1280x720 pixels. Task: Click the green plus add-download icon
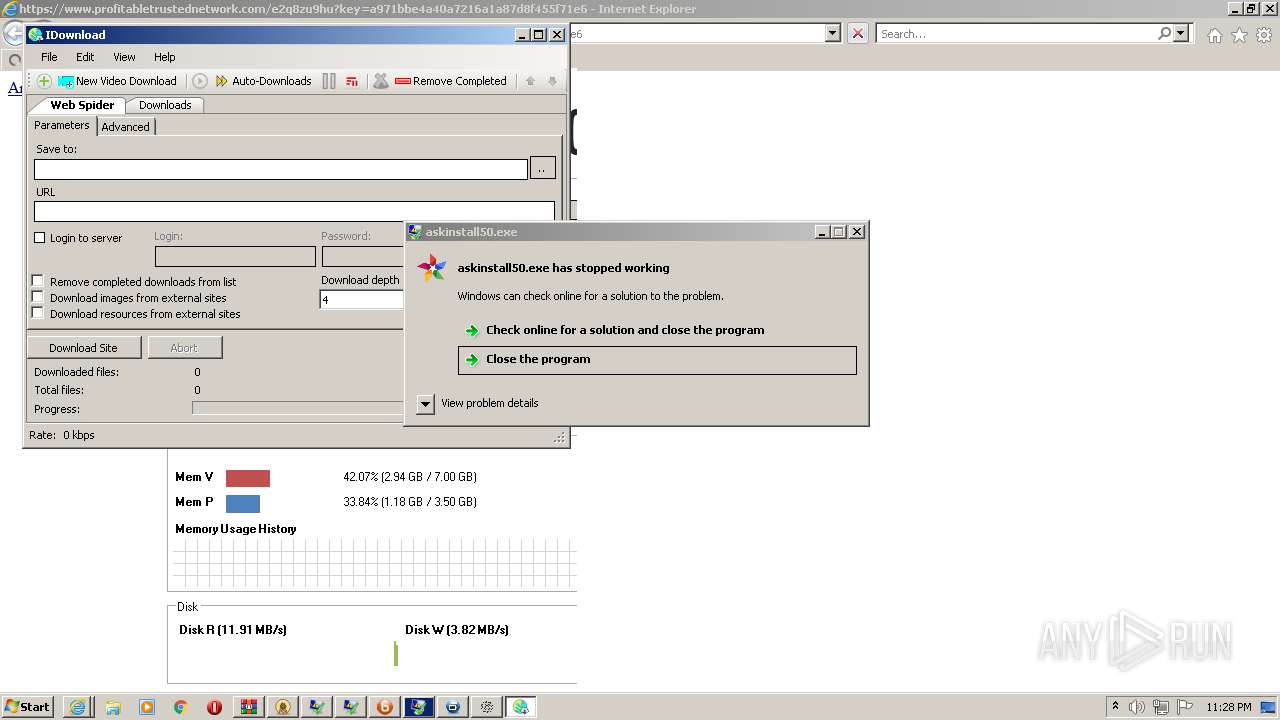[x=44, y=81]
